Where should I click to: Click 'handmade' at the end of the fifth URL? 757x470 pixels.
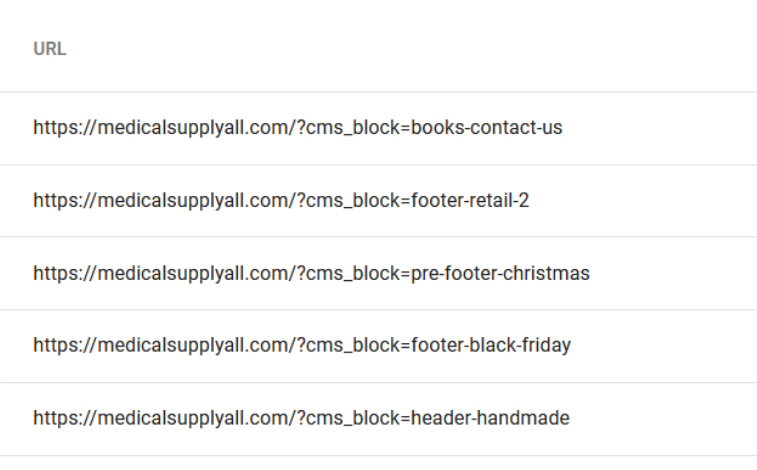point(523,418)
